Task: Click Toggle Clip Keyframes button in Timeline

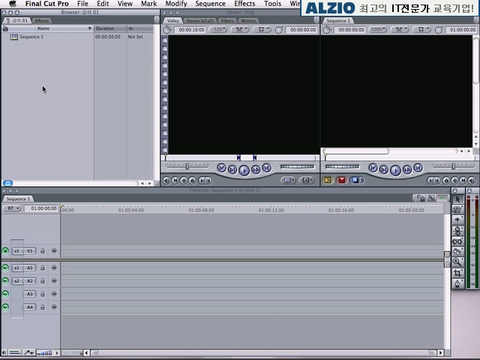Action: pyautogui.click(x=15, y=353)
